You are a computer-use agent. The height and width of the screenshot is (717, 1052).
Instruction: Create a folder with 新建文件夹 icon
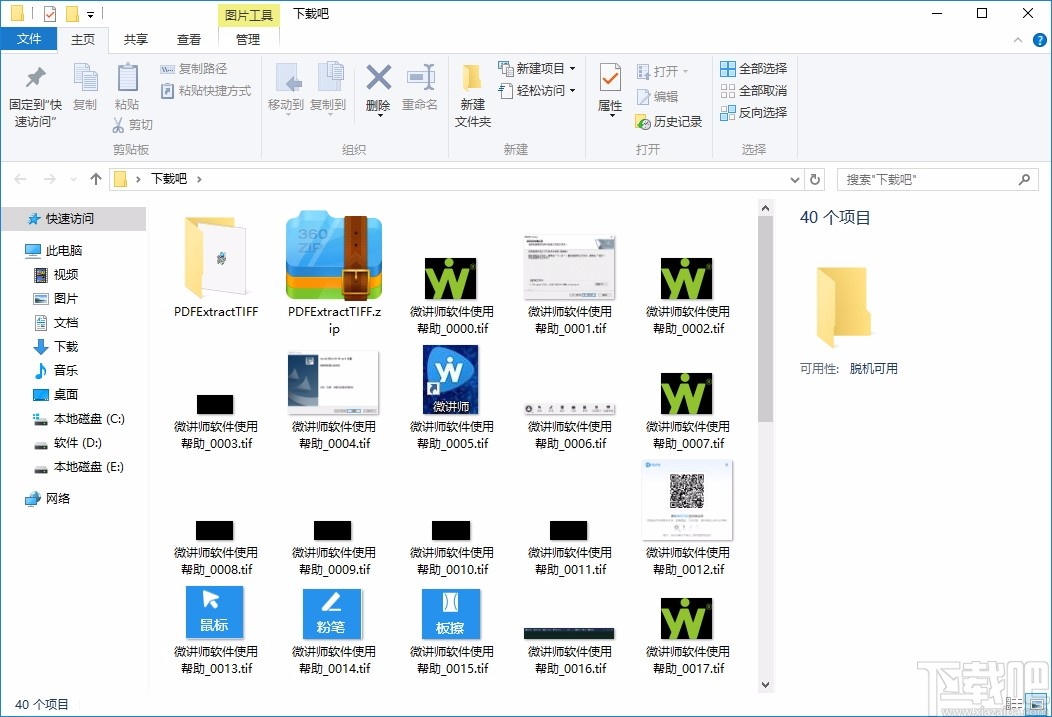pyautogui.click(x=472, y=95)
